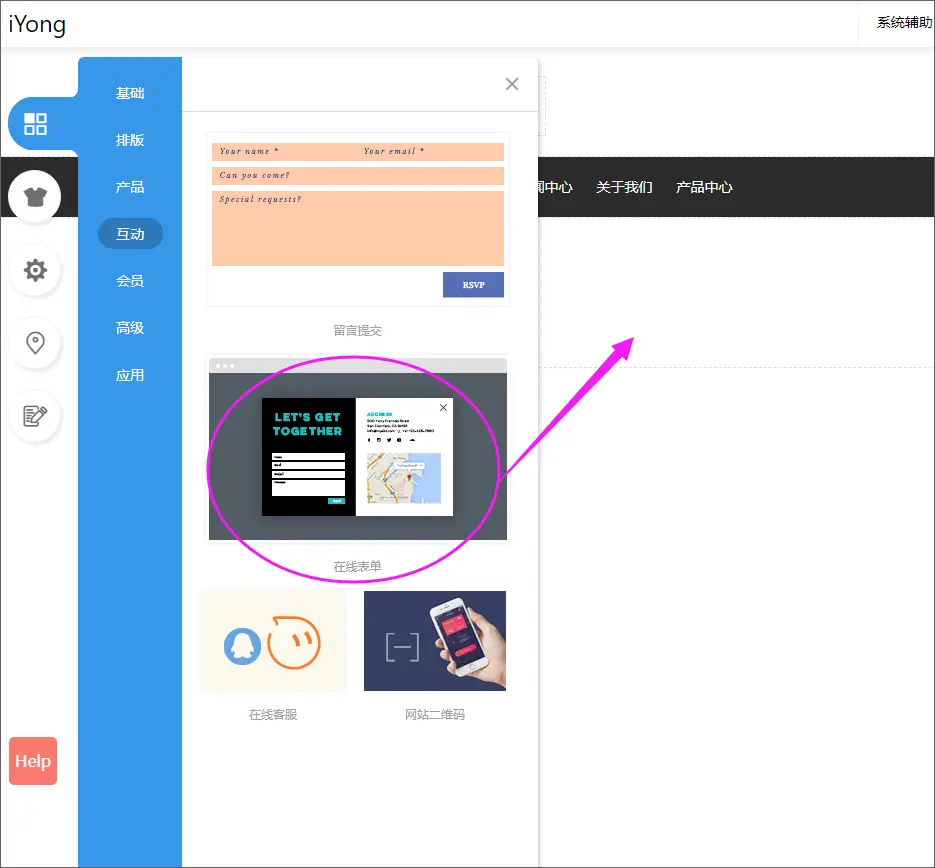
Task: Open the components grid icon in sidebar
Action: (x=35, y=124)
